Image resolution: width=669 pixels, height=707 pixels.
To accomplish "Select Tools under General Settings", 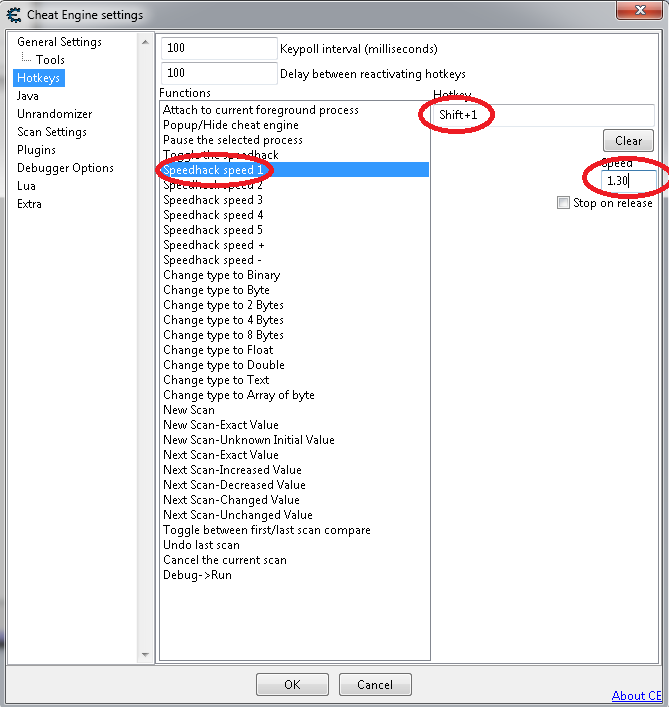I will click(x=50, y=60).
